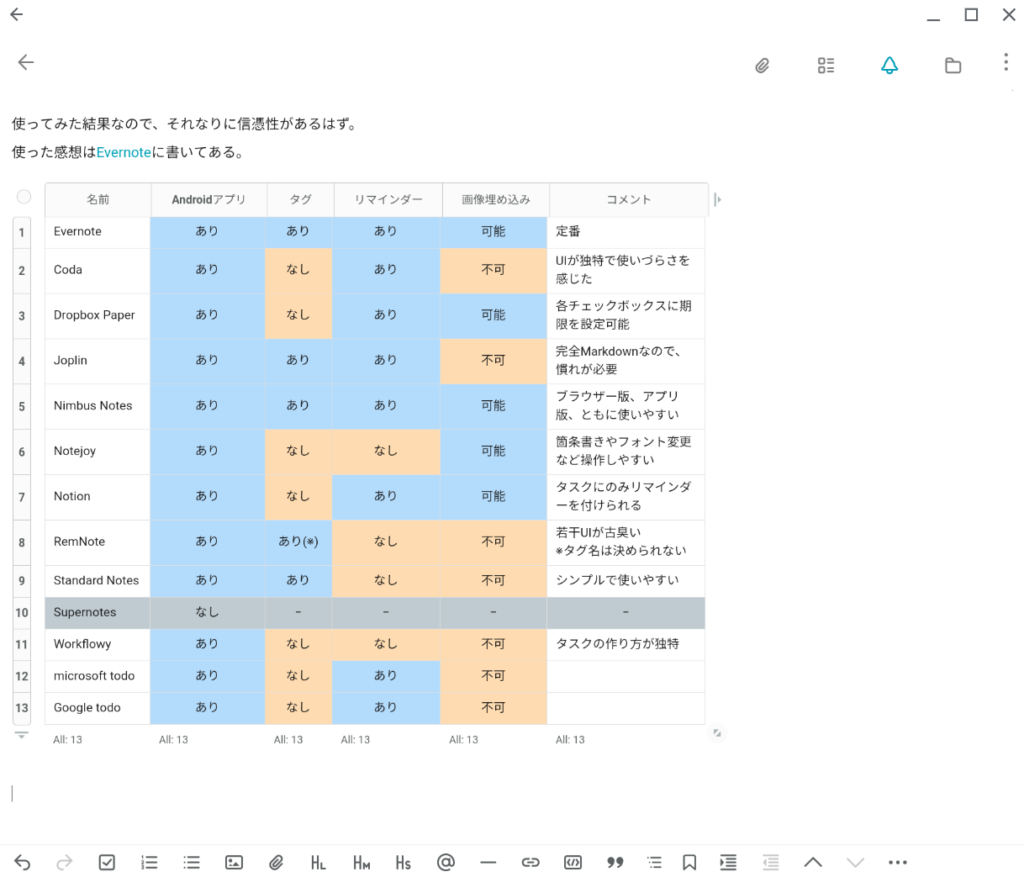
Task: Insert a numbered list
Action: (x=149, y=863)
